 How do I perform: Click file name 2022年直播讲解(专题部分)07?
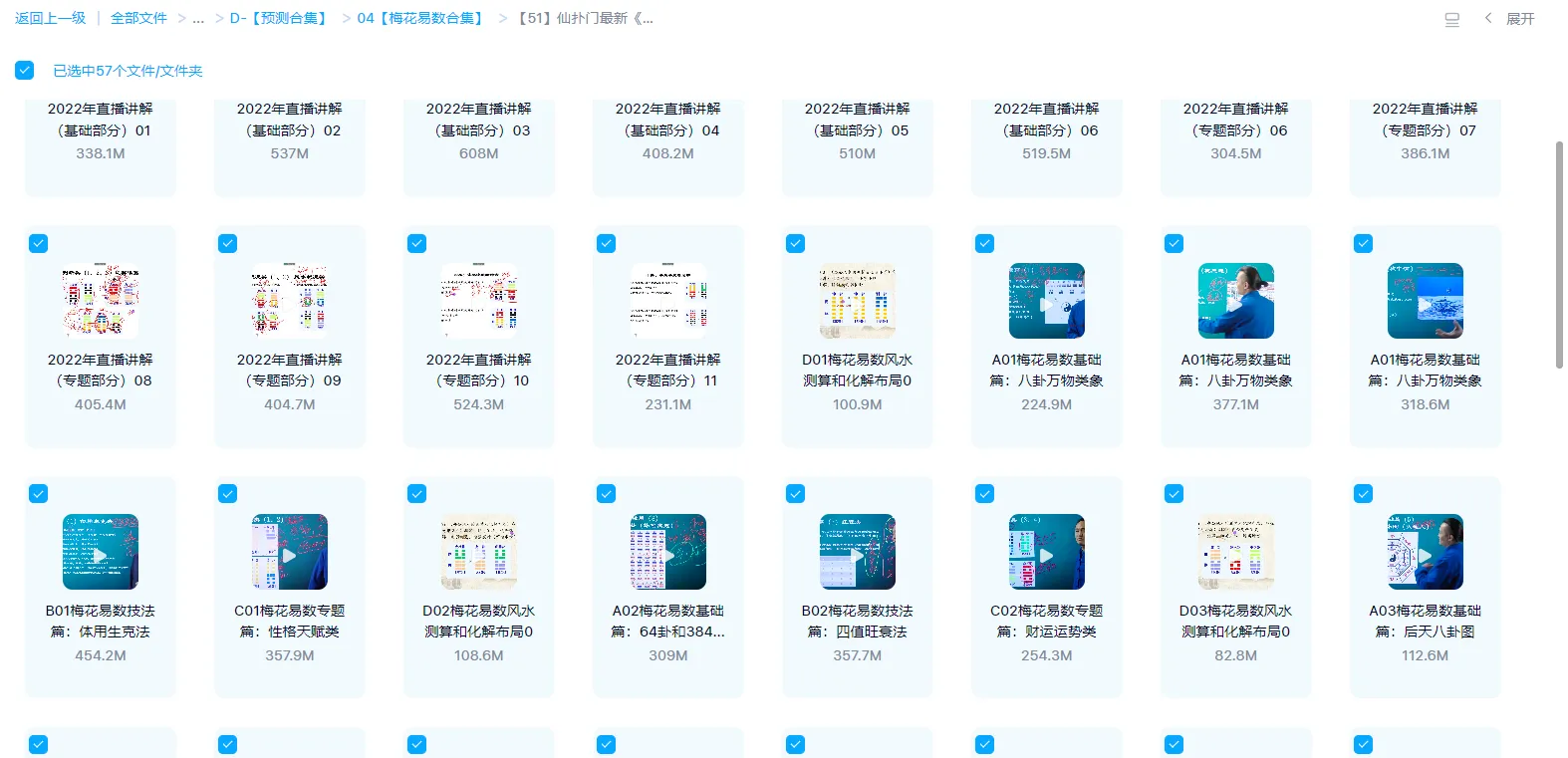[x=1426, y=120]
